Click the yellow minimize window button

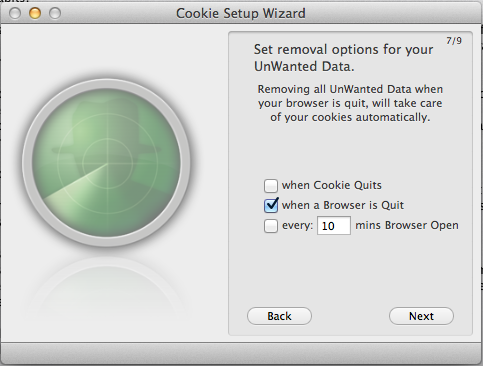click(35, 13)
